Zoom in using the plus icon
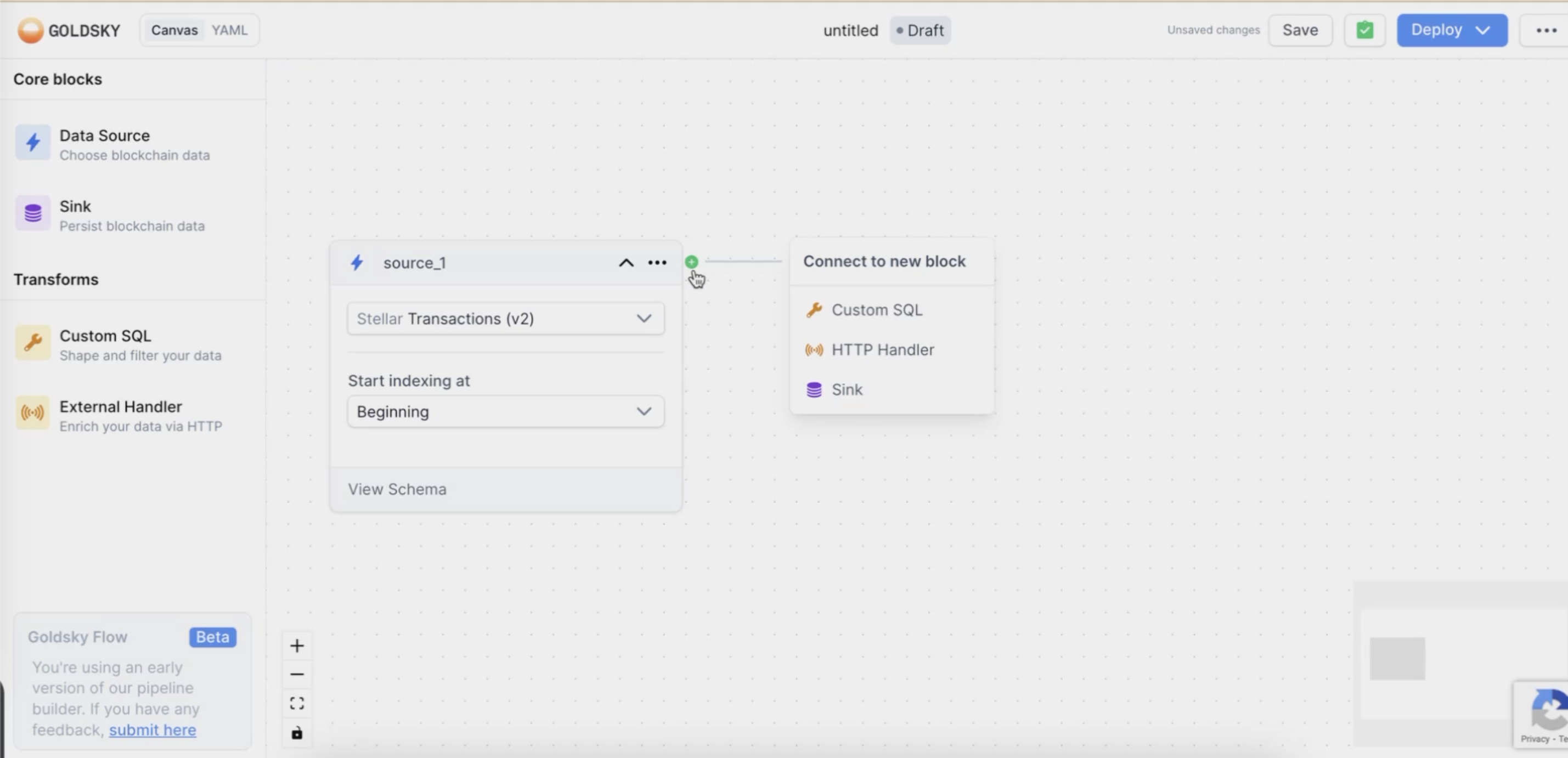 pos(297,646)
